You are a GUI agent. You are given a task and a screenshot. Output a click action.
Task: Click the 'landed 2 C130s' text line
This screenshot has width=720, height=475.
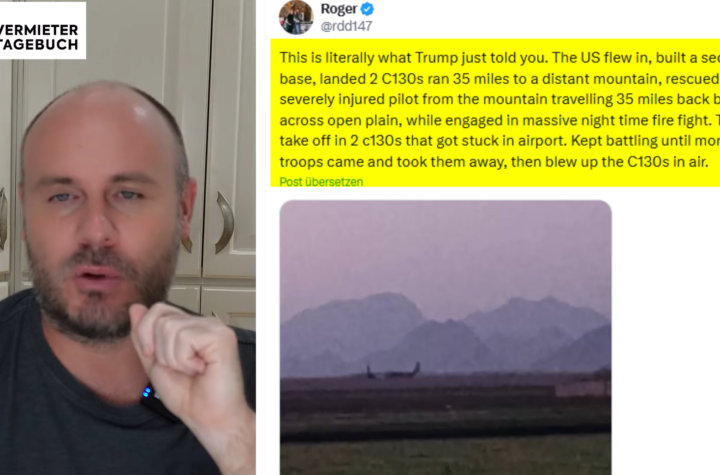coord(500,79)
